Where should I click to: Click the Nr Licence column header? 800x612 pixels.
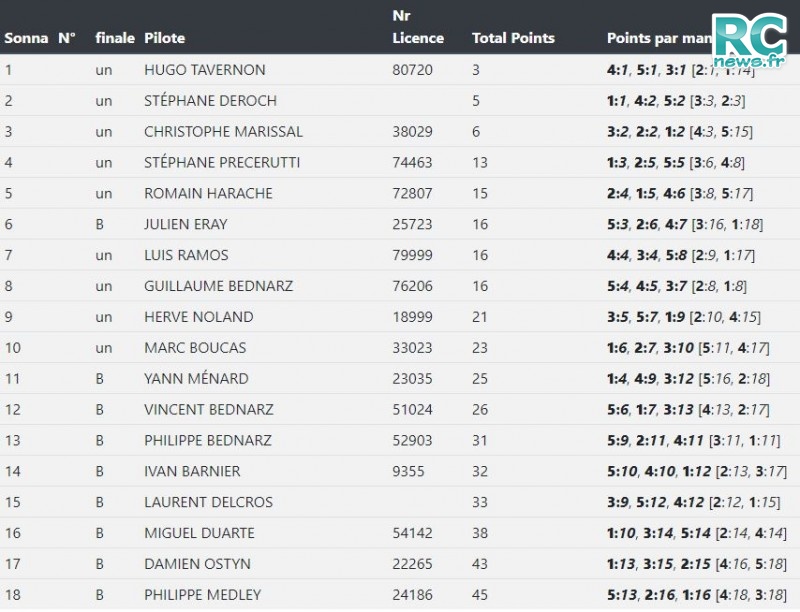pos(418,27)
